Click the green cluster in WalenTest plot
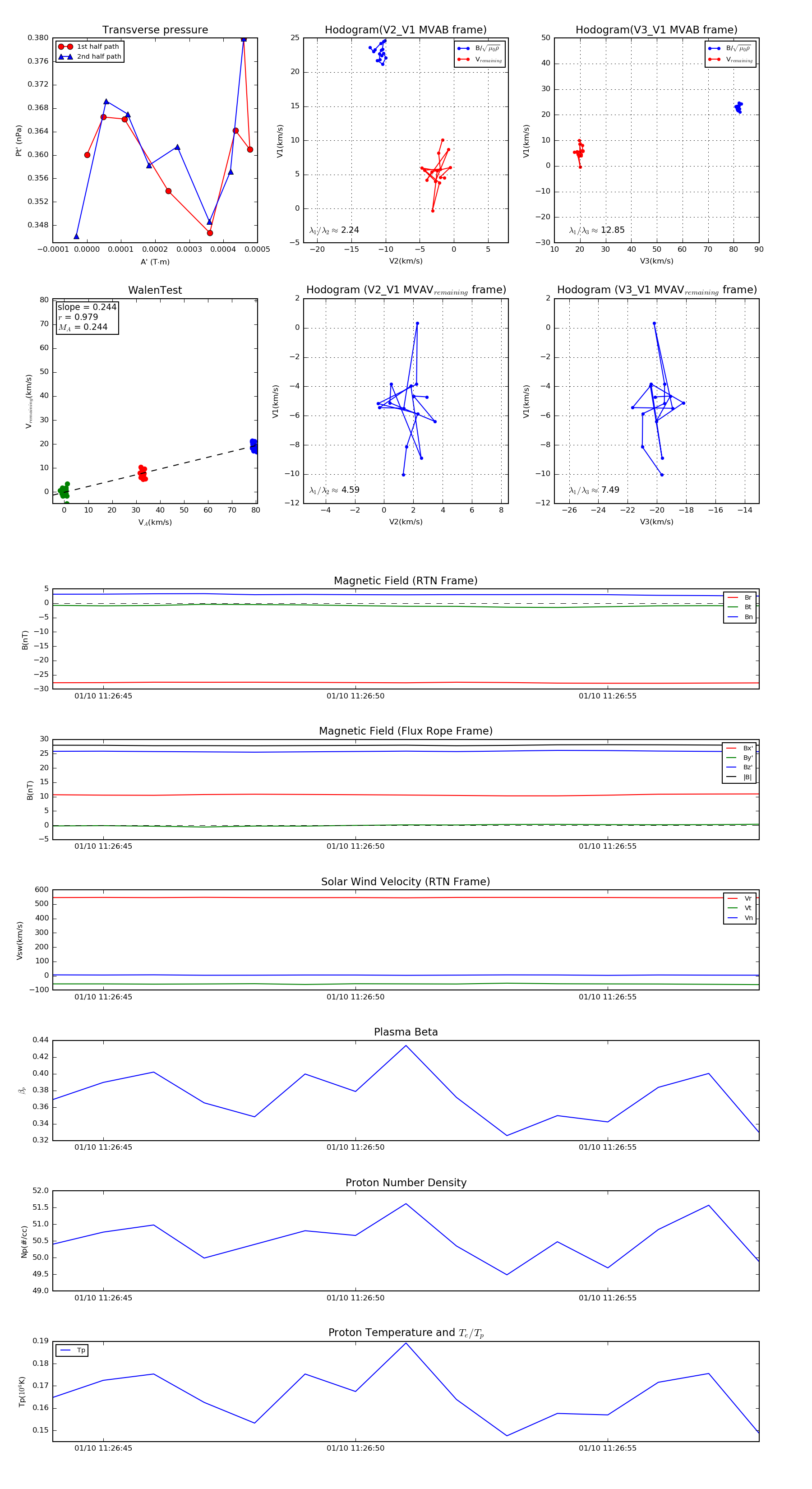 click(64, 492)
